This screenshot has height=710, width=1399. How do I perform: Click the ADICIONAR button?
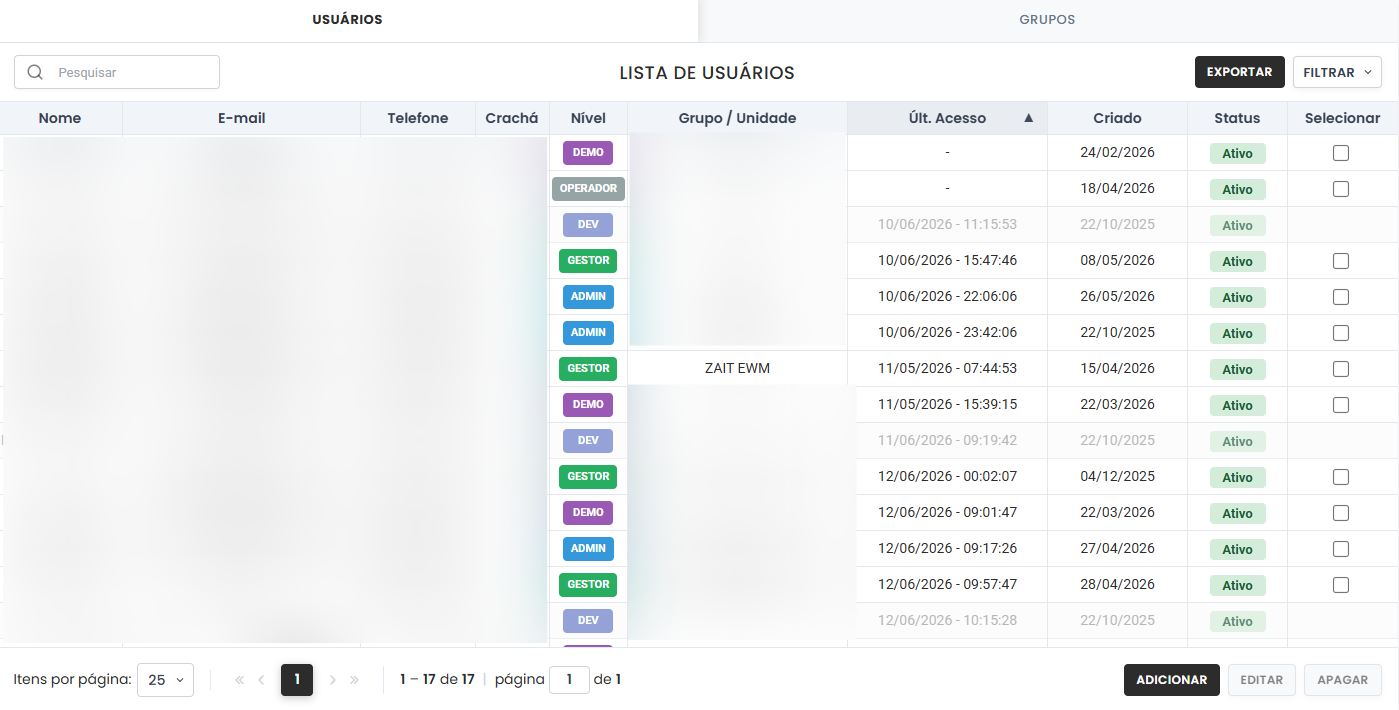pyautogui.click(x=1172, y=680)
